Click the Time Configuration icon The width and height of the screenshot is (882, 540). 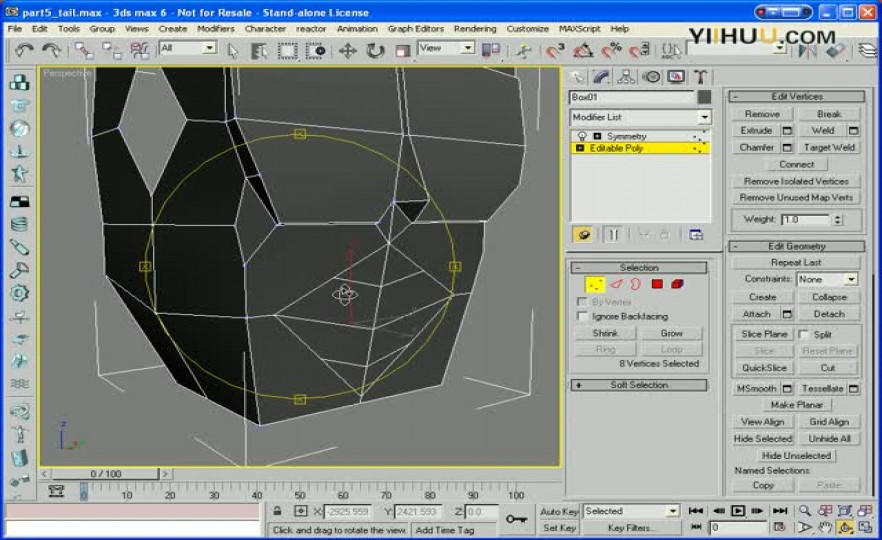779,527
